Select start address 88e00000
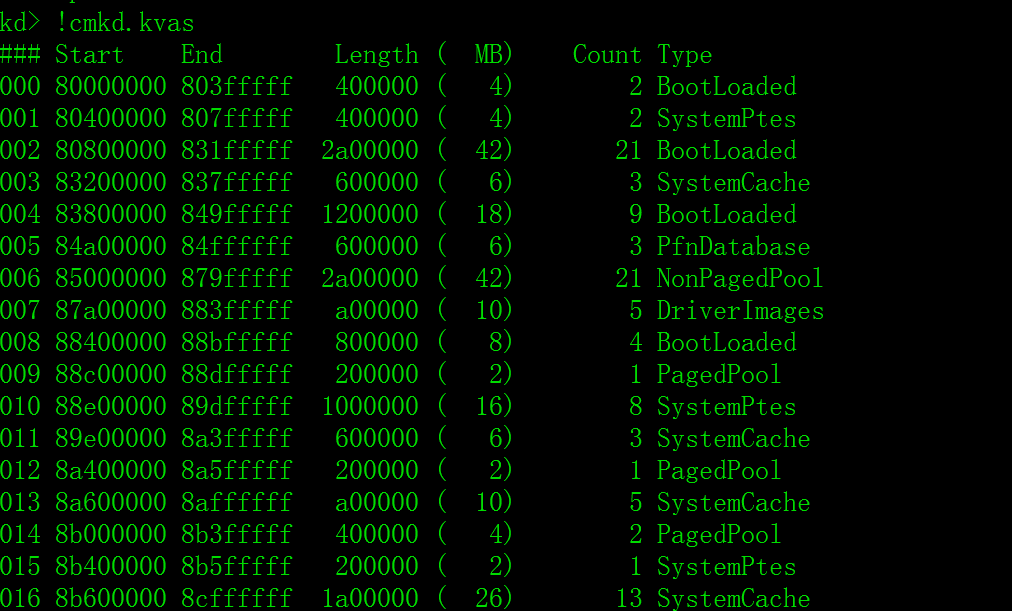1012x611 pixels. 111,406
